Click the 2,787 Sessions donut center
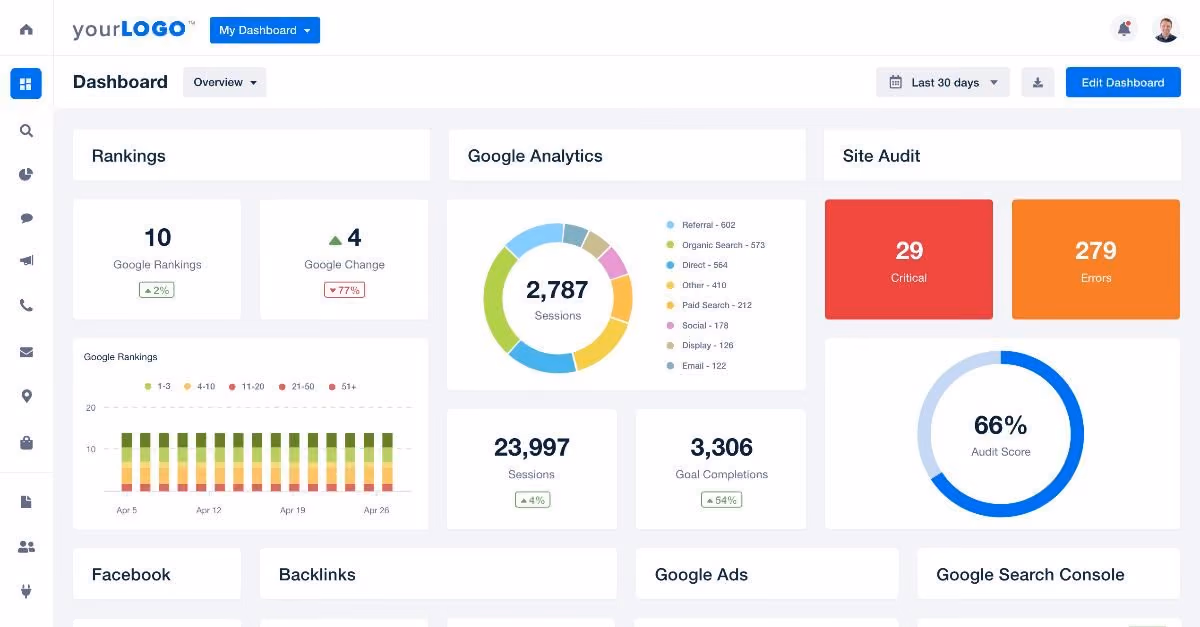The height and width of the screenshot is (627, 1200). [557, 298]
